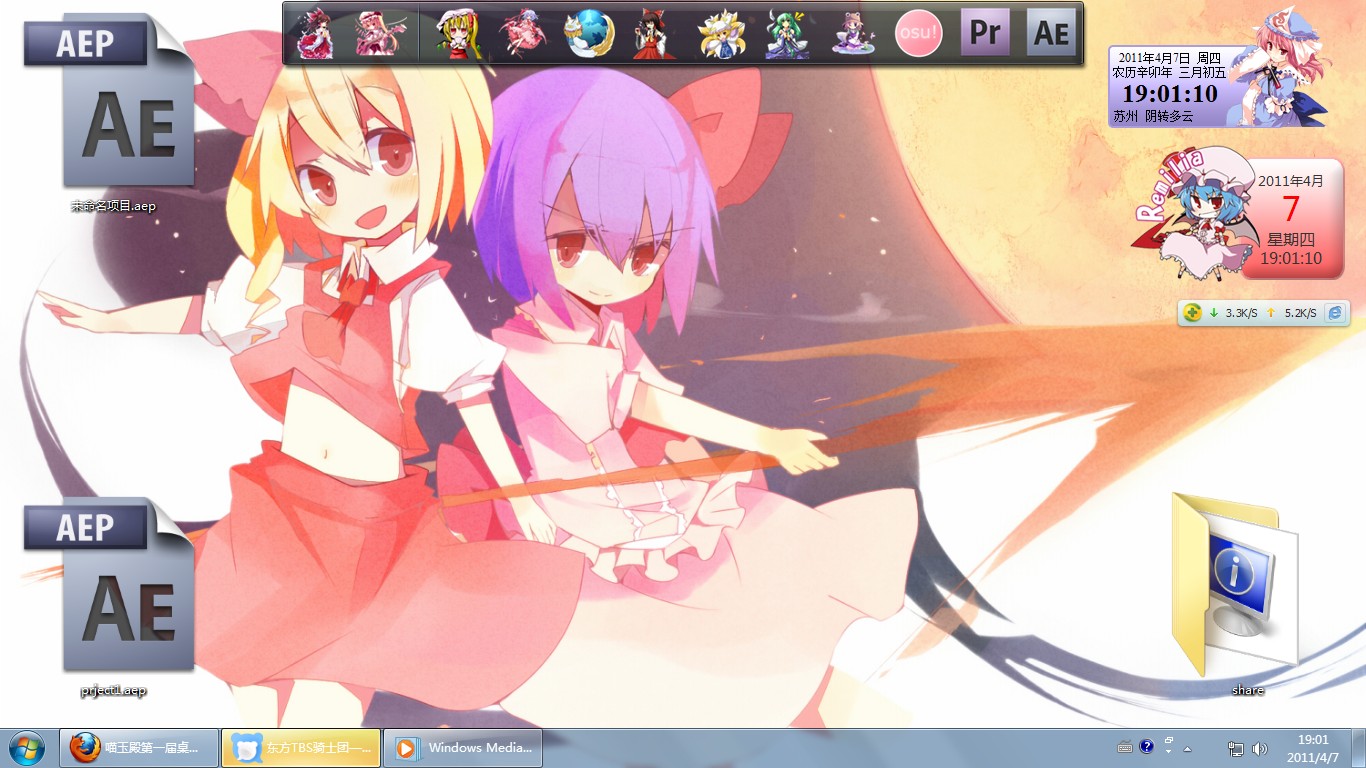The width and height of the screenshot is (1366, 768).
Task: Click the first dock icon on the left
Action: pos(315,34)
